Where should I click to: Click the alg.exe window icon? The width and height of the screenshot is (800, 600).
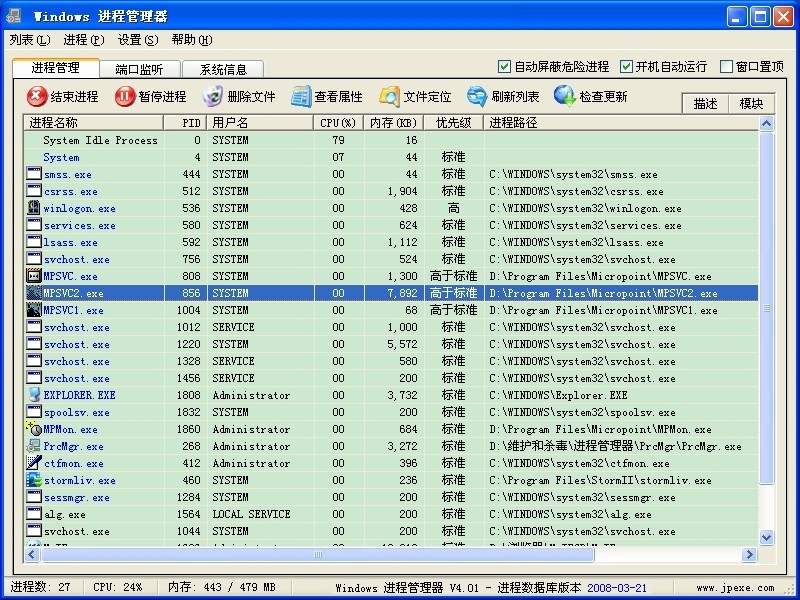coord(34,514)
